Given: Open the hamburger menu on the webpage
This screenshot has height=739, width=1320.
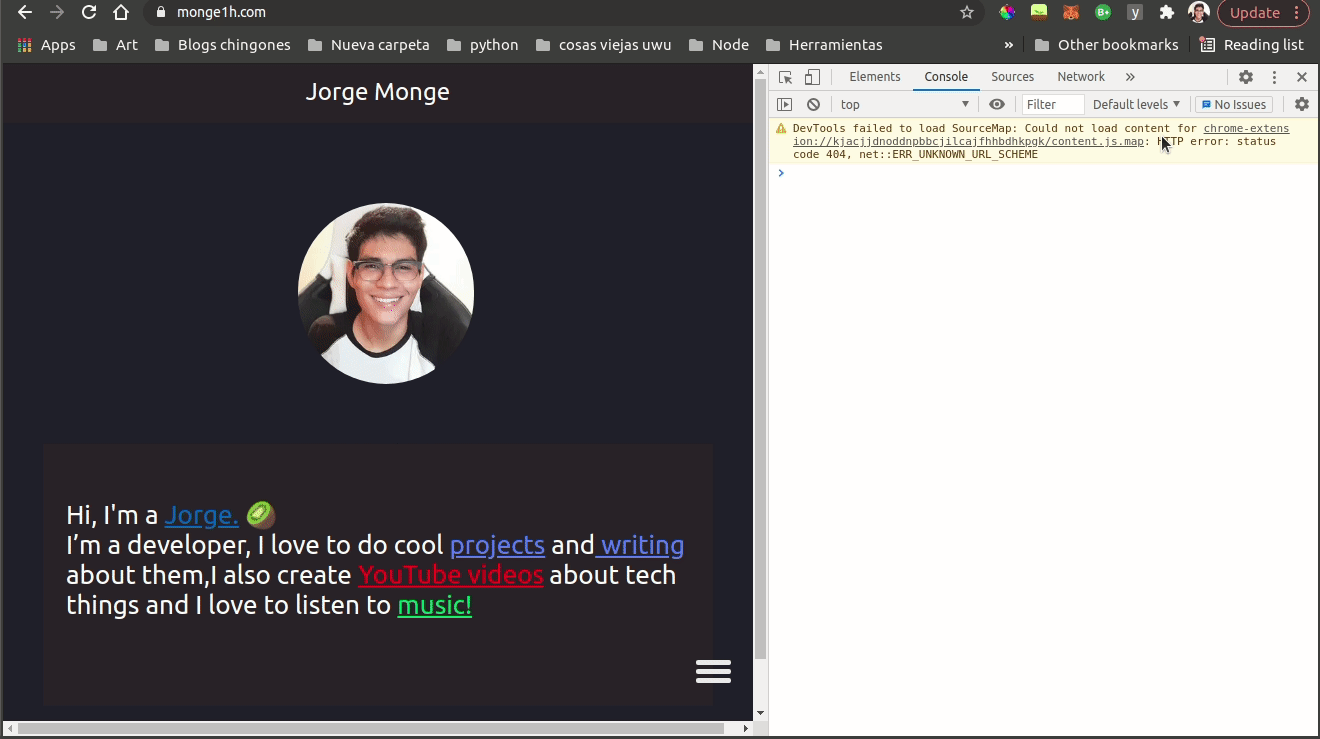Looking at the screenshot, I should coord(714,671).
